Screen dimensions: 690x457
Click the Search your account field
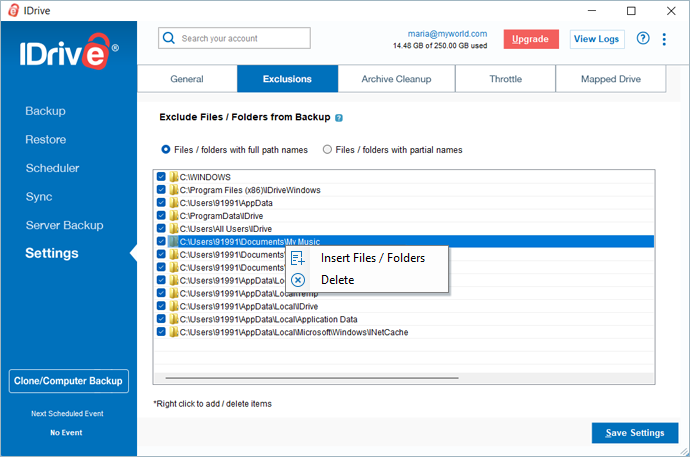pos(242,38)
